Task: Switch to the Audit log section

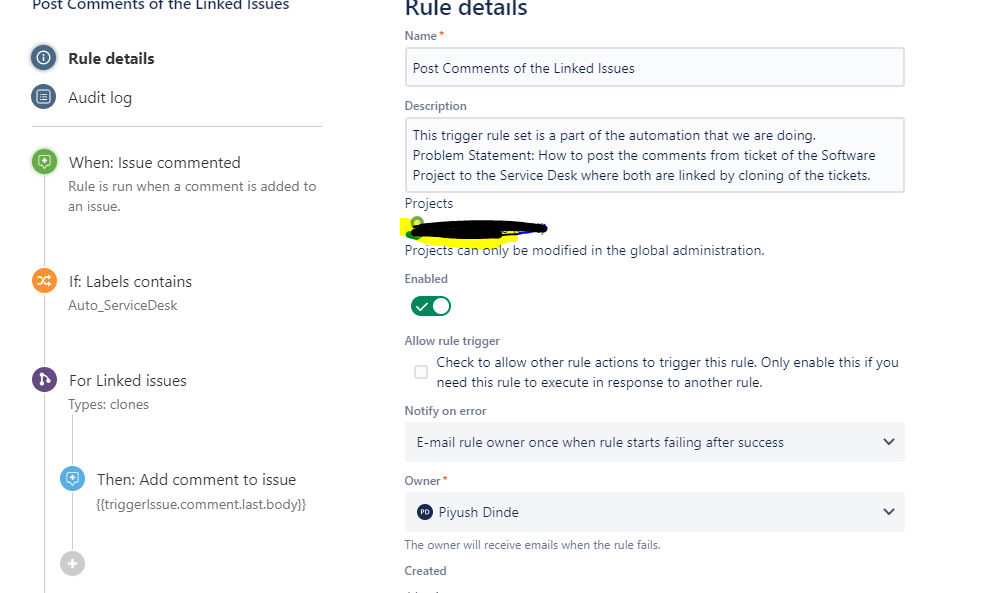Action: (x=100, y=98)
